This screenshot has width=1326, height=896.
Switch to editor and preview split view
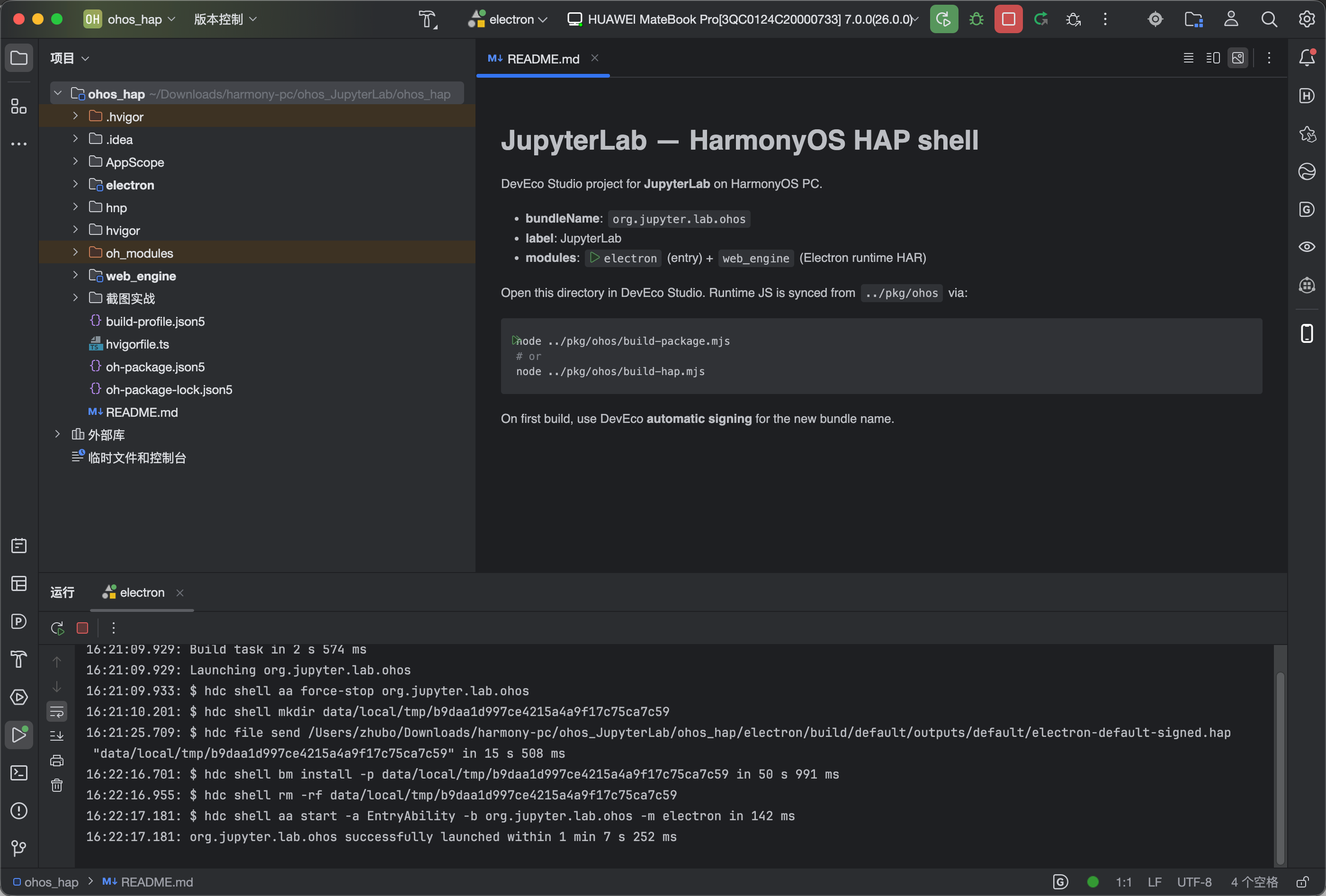tap(1213, 58)
